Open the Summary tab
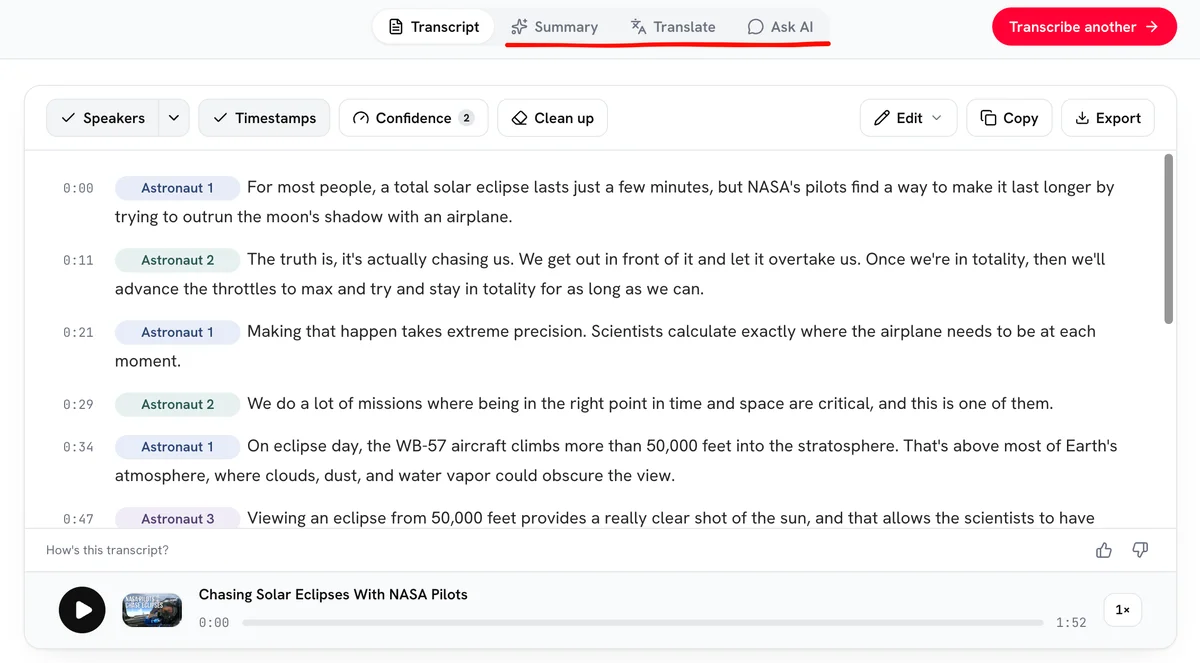Image resolution: width=1200 pixels, height=663 pixels. [x=554, y=27]
